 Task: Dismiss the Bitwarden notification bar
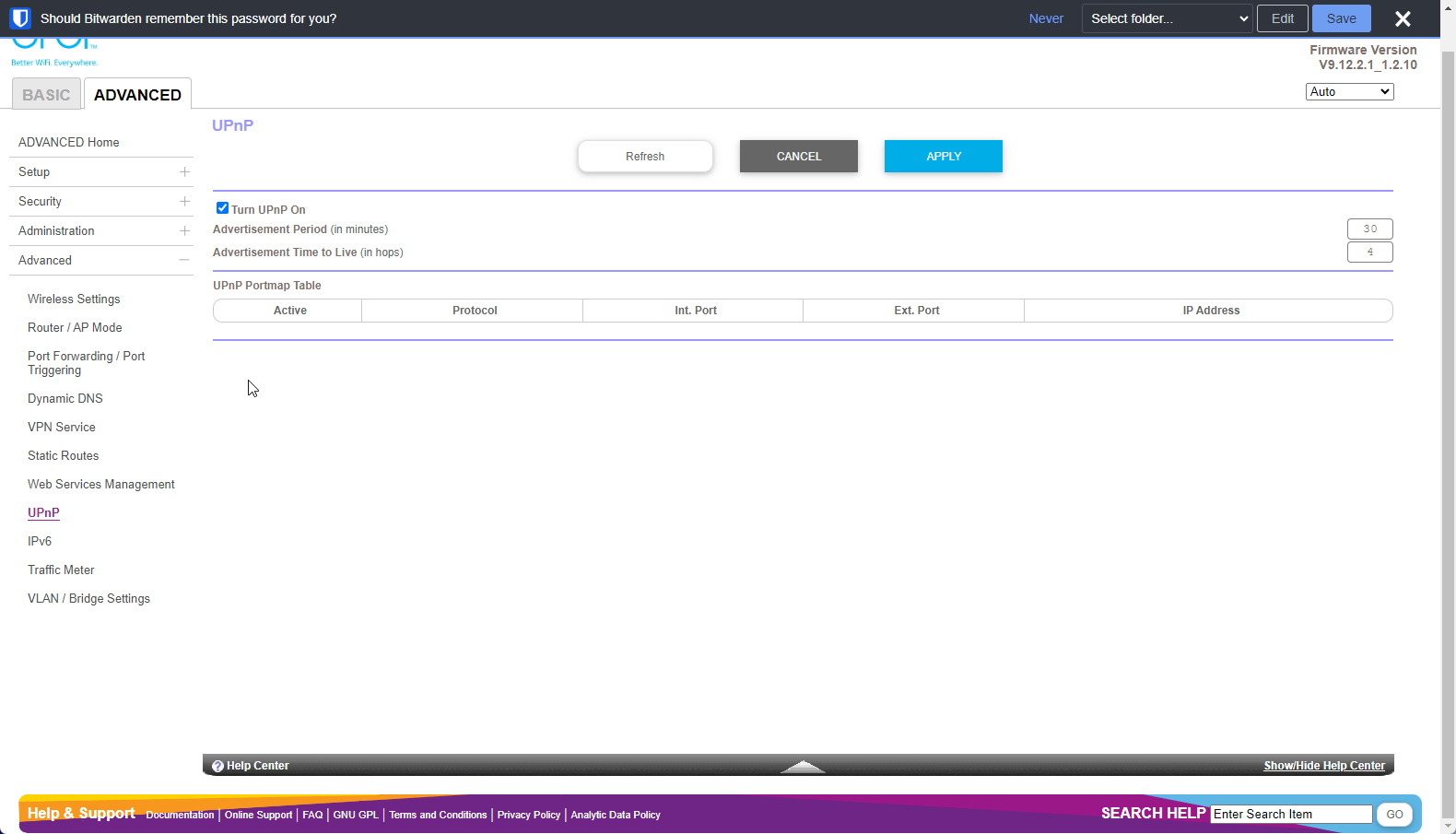[1403, 18]
